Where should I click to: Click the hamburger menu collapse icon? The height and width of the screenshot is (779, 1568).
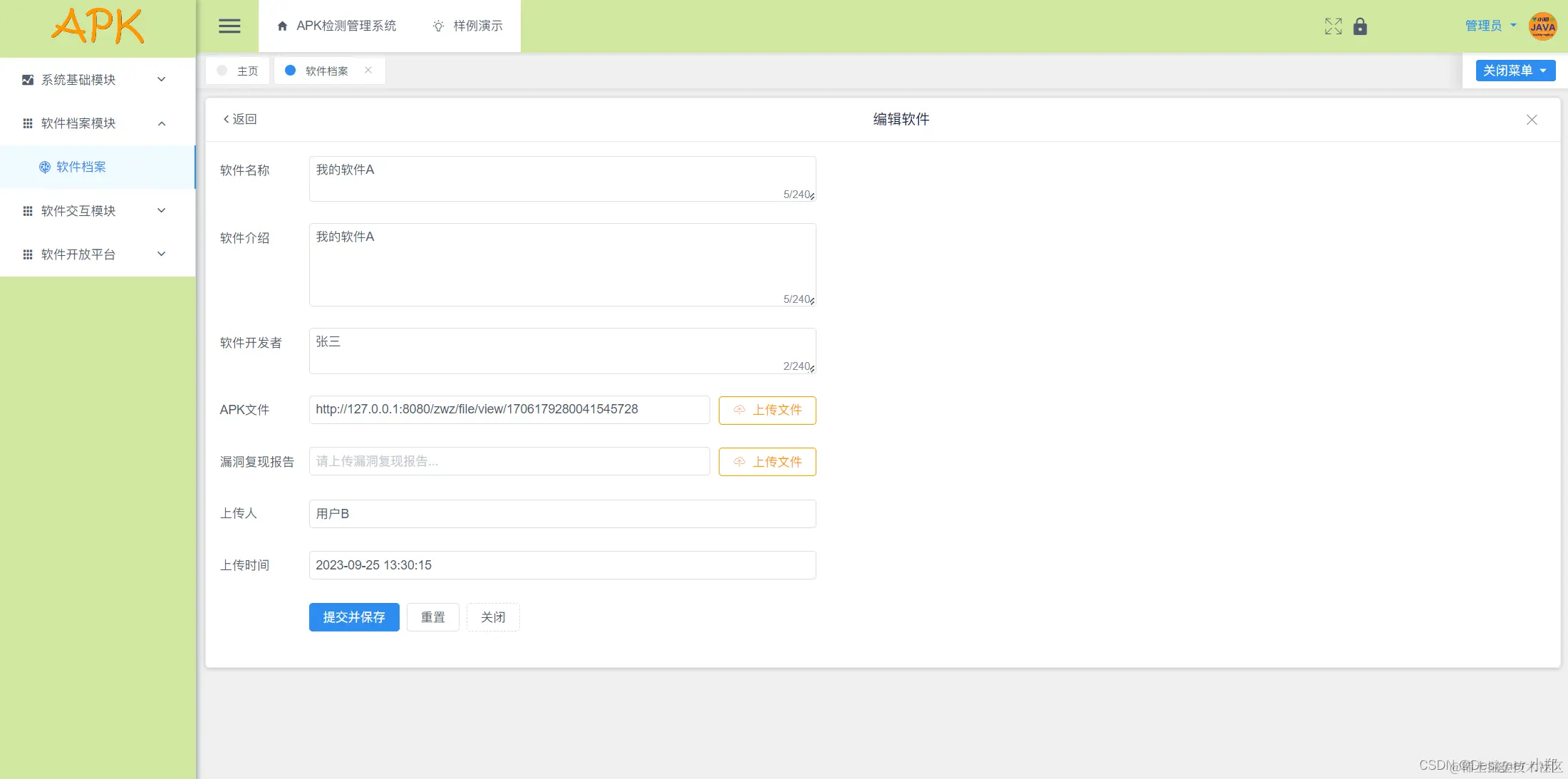coord(229,26)
